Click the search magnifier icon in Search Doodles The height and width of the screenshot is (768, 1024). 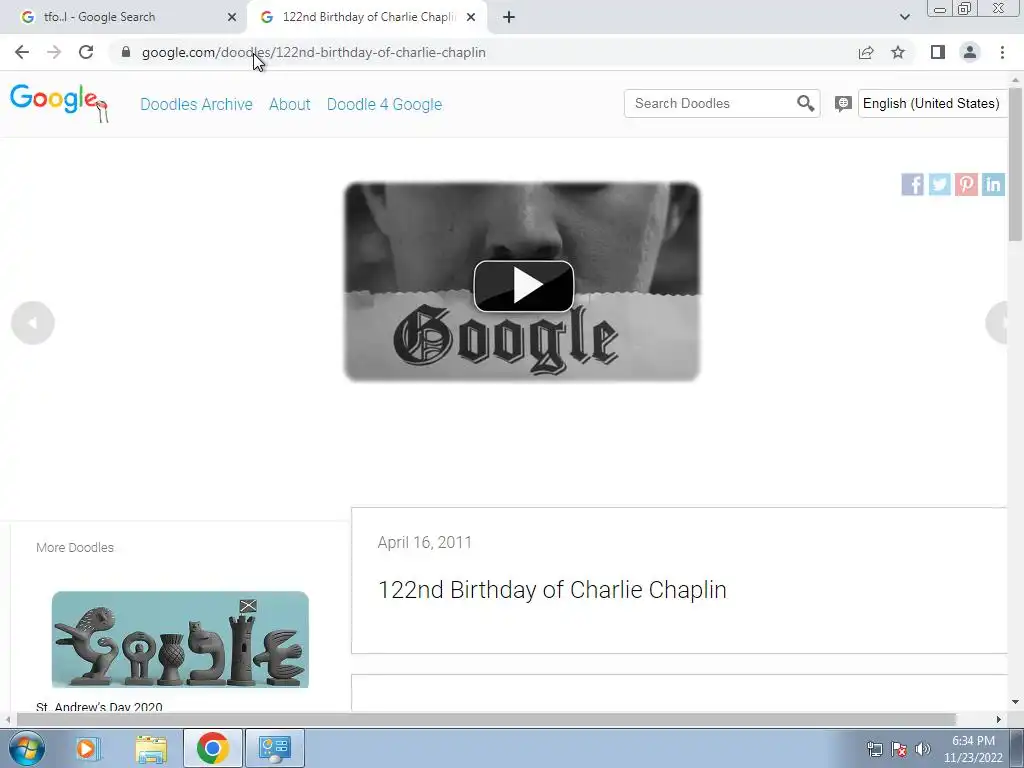coord(805,103)
